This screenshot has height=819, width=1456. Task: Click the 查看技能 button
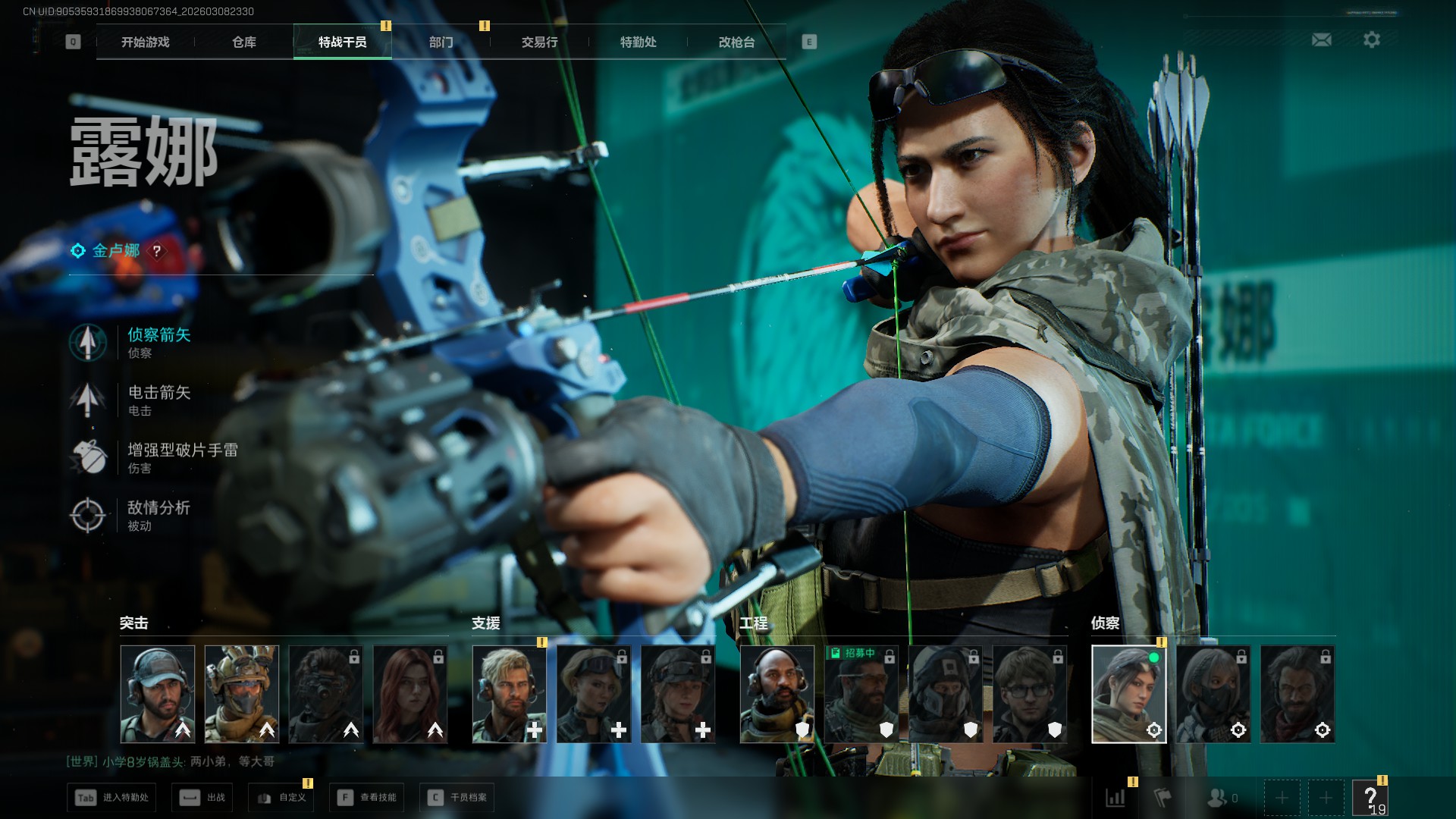click(x=367, y=797)
